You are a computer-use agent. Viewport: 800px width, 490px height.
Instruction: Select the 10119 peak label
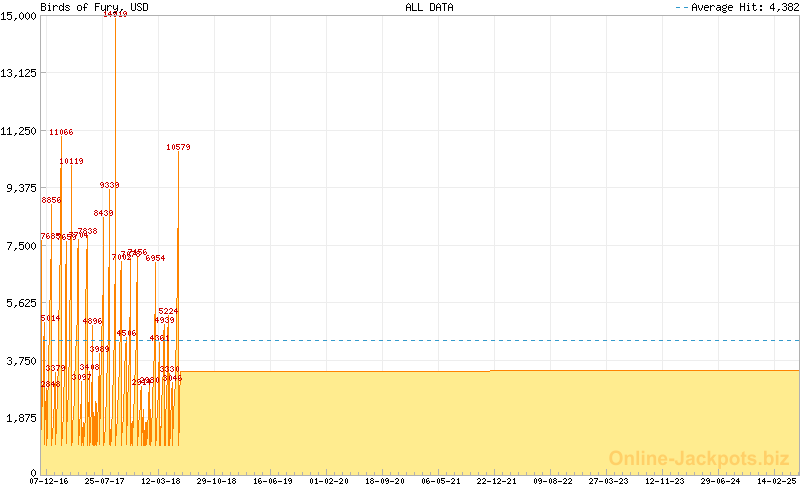(x=71, y=161)
